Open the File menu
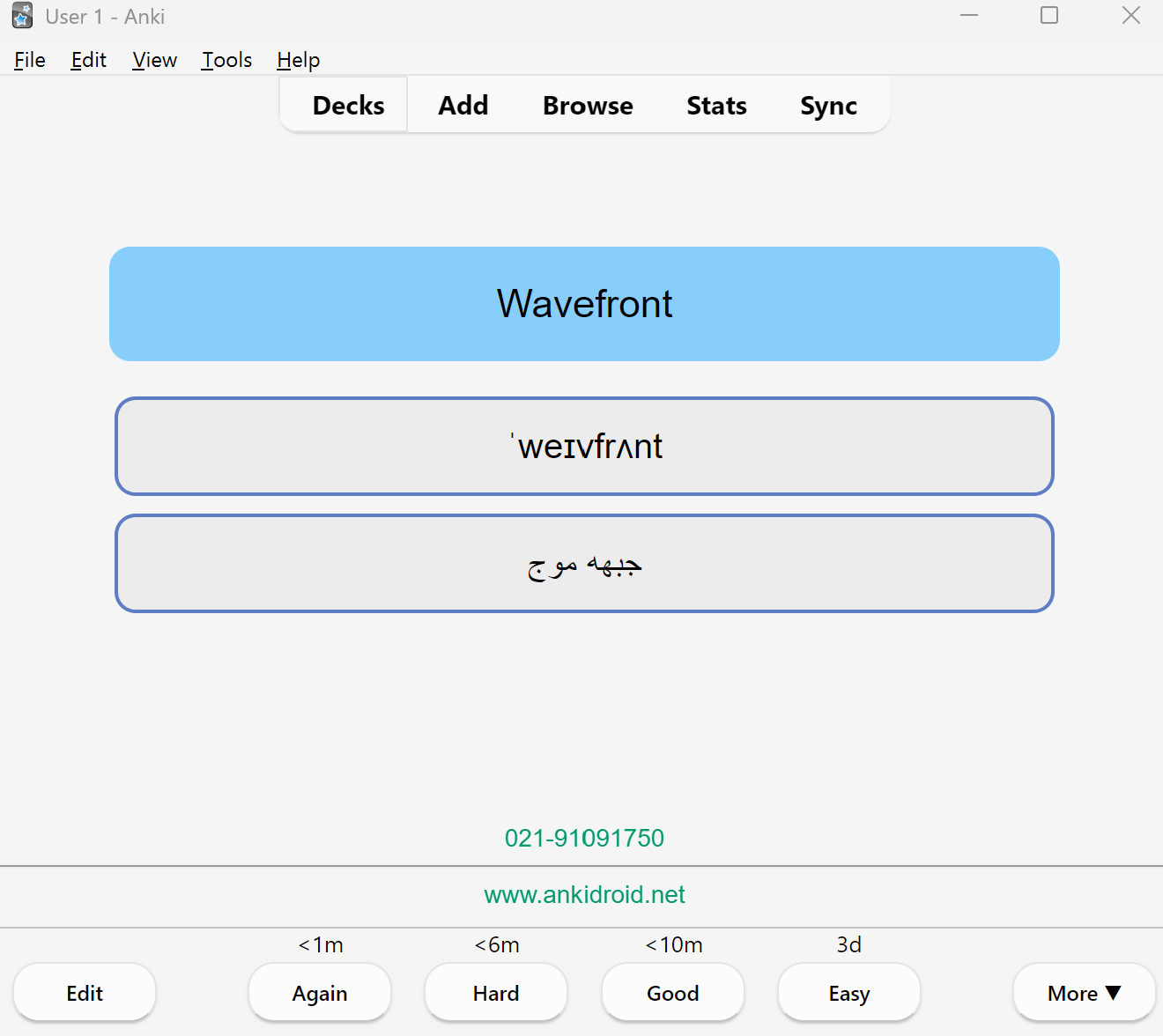The image size is (1163, 1036). (30, 60)
